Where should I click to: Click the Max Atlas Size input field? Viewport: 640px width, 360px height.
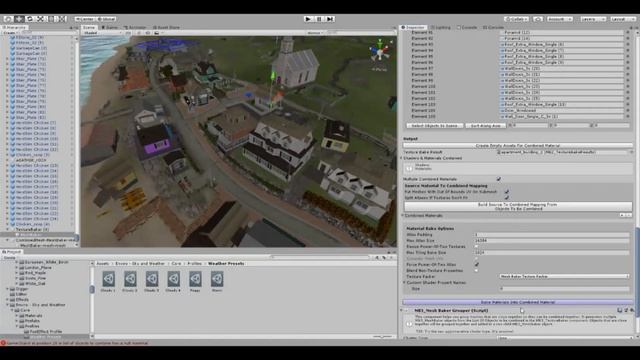(552, 241)
